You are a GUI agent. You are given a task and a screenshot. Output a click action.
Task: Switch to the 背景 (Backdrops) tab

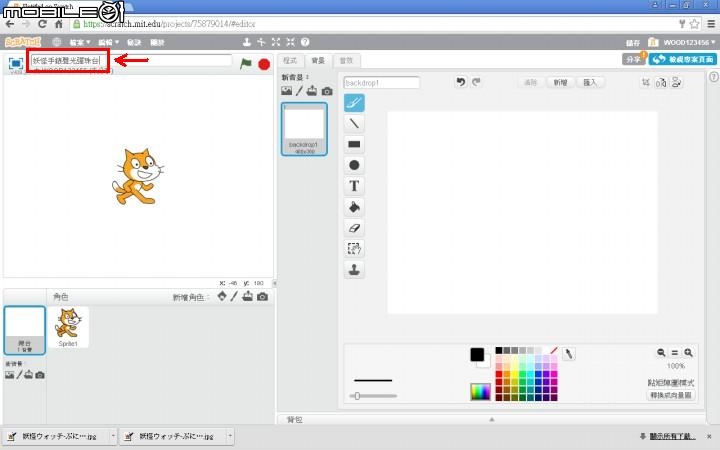(x=318, y=61)
